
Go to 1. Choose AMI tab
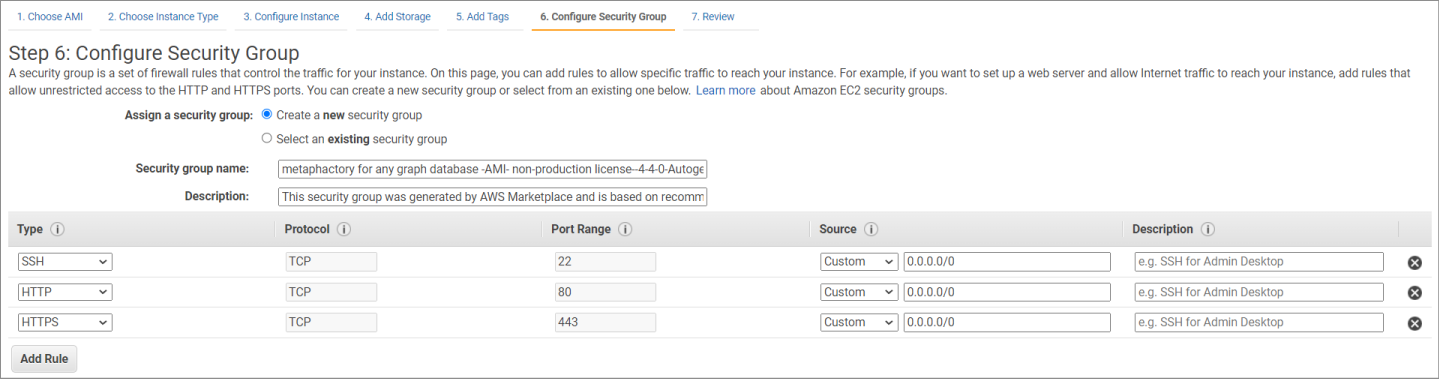coord(50,17)
